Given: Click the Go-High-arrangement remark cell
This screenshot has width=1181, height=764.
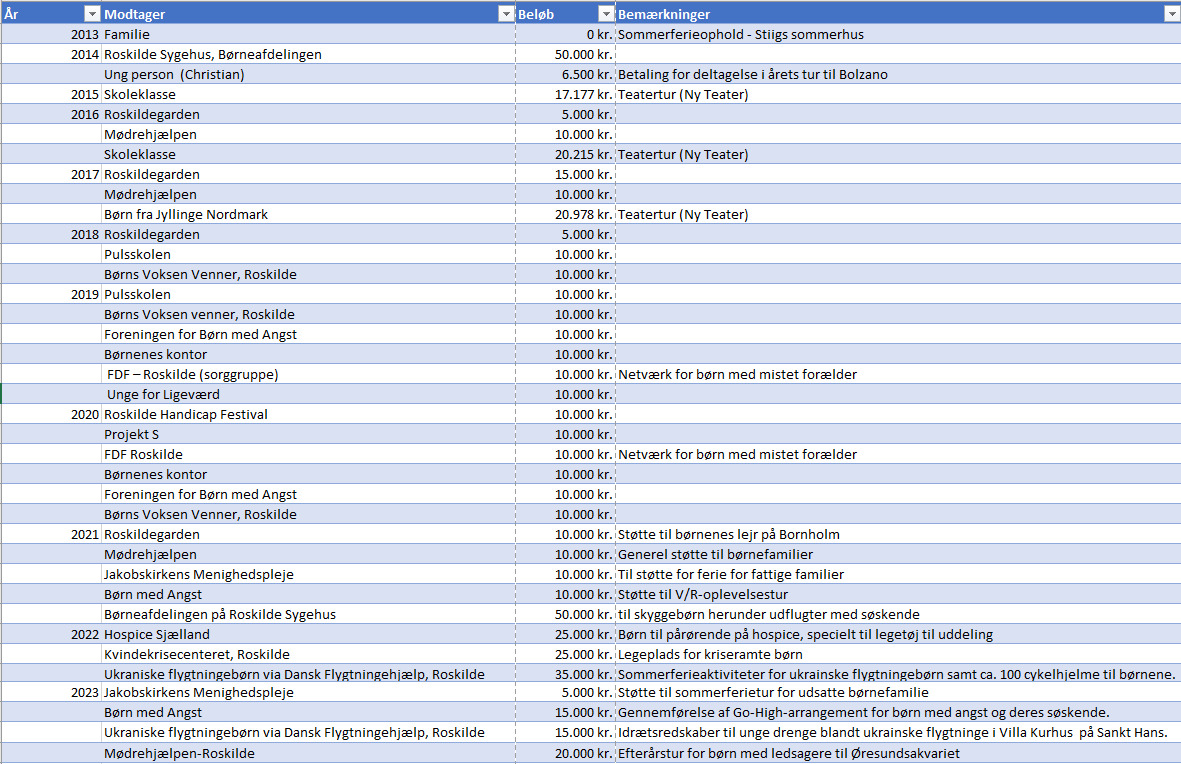Looking at the screenshot, I should [x=898, y=712].
